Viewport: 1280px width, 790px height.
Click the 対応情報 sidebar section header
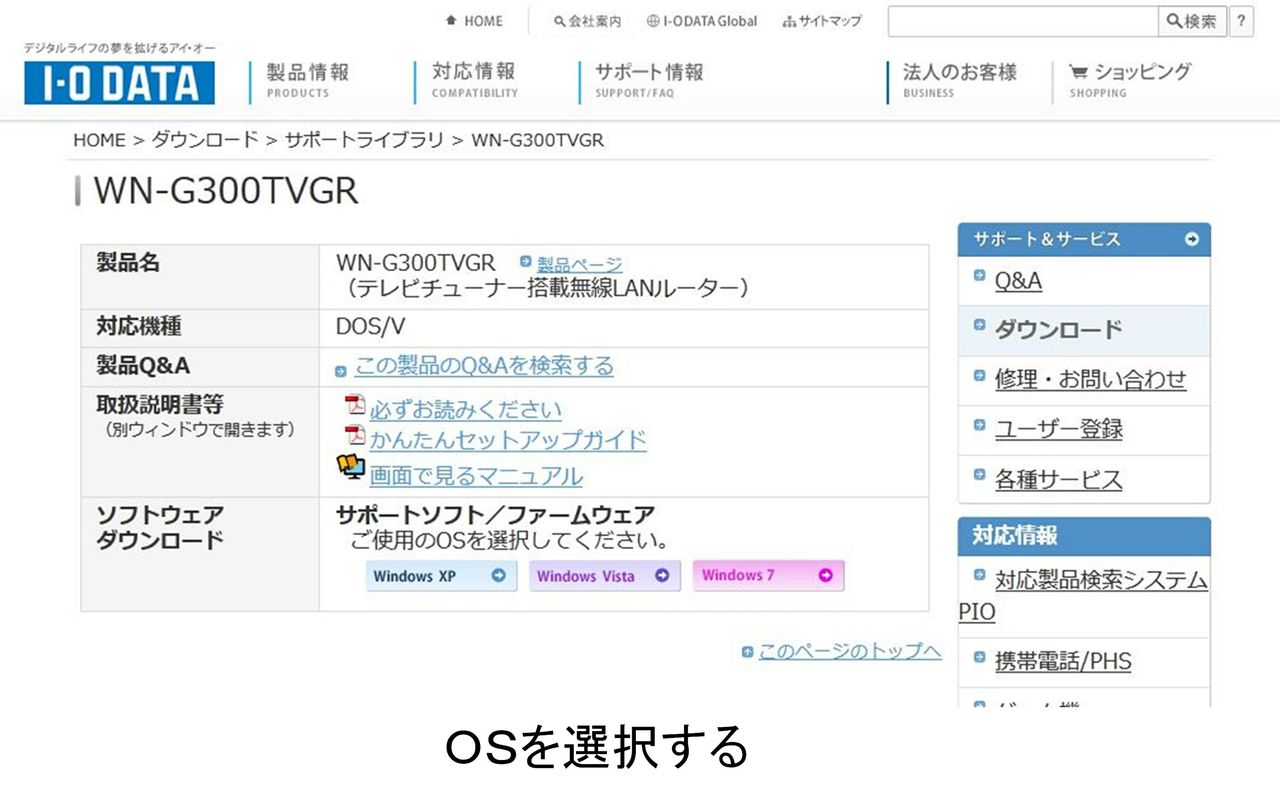coord(1084,536)
